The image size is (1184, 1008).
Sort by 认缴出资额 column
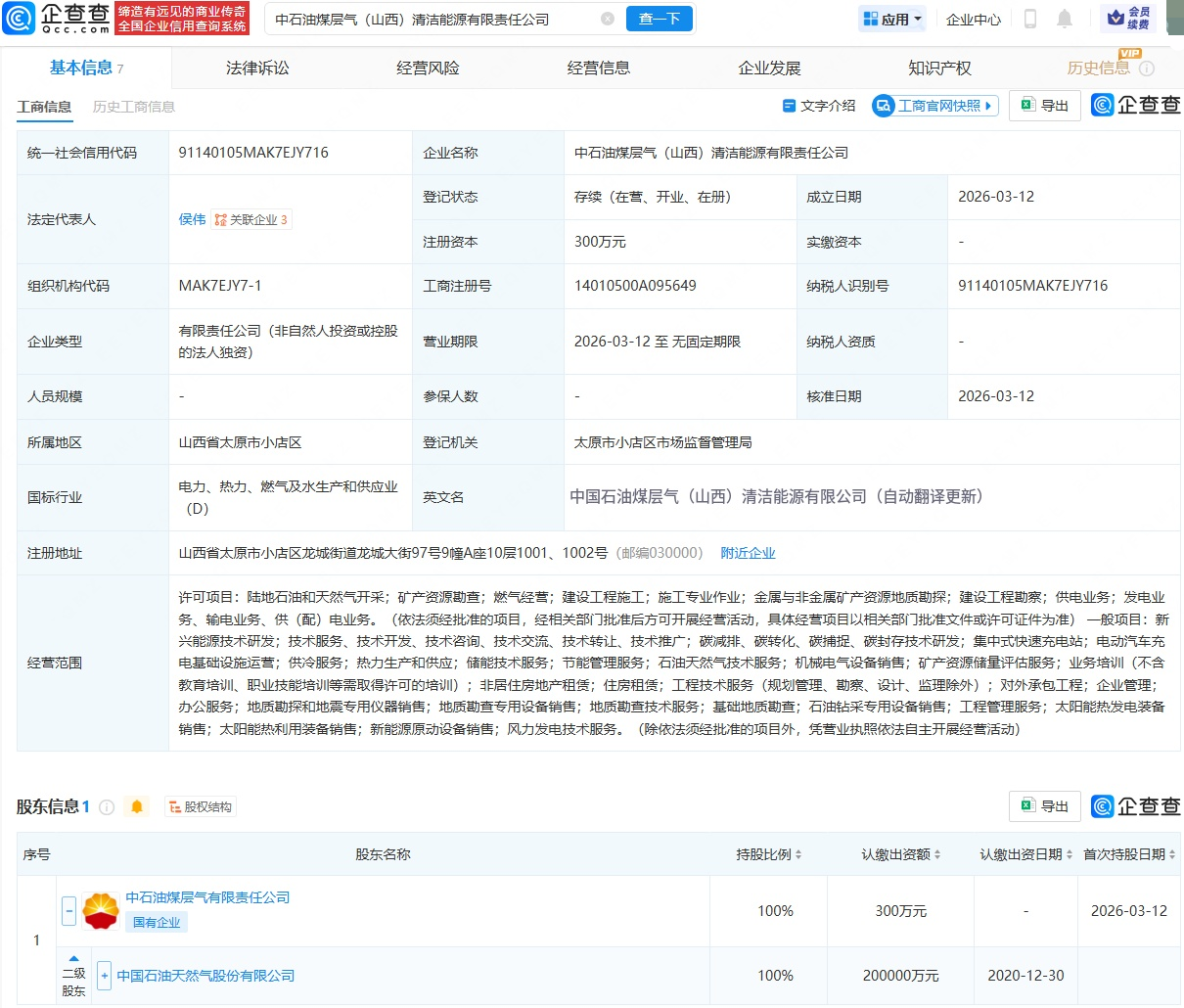tap(900, 854)
